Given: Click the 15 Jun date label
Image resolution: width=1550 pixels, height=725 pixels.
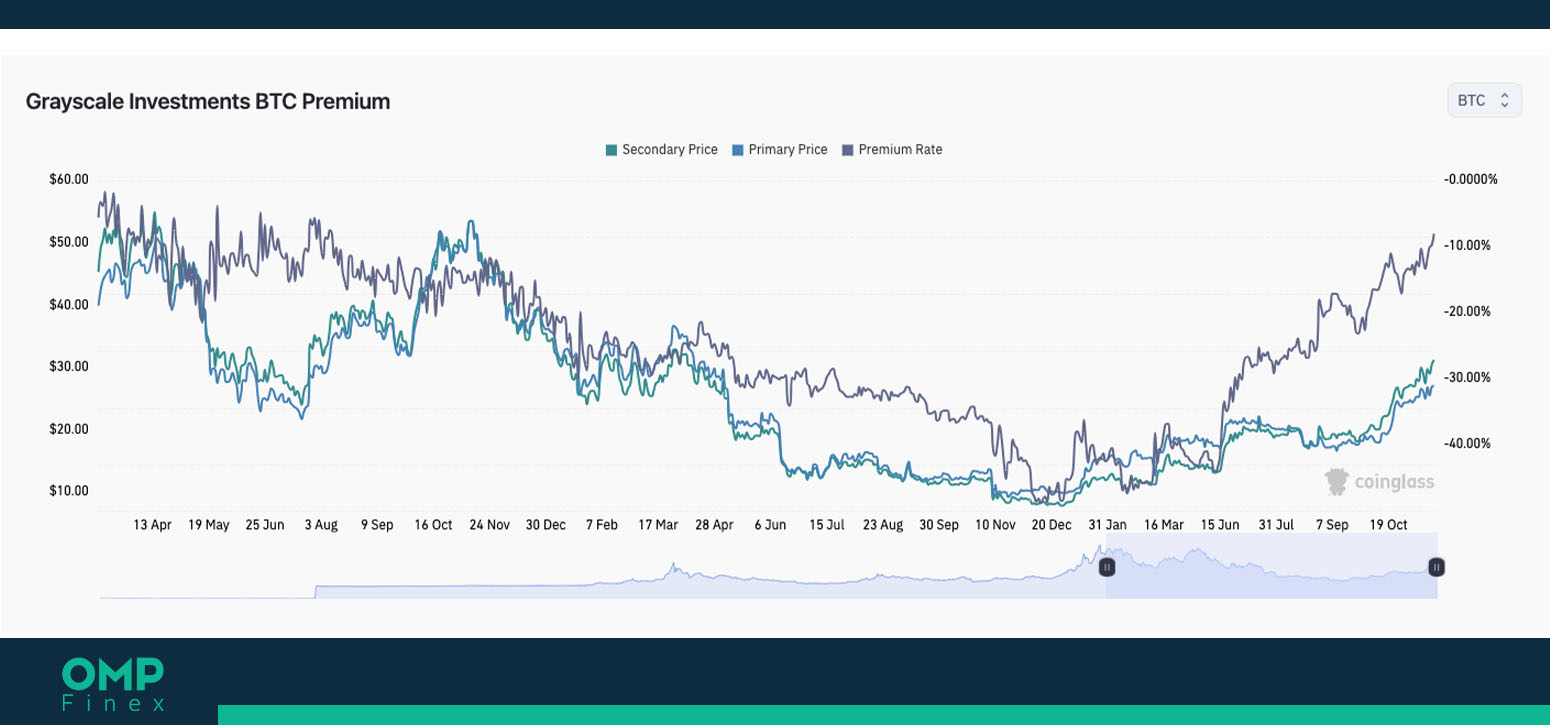Looking at the screenshot, I should (1220, 524).
